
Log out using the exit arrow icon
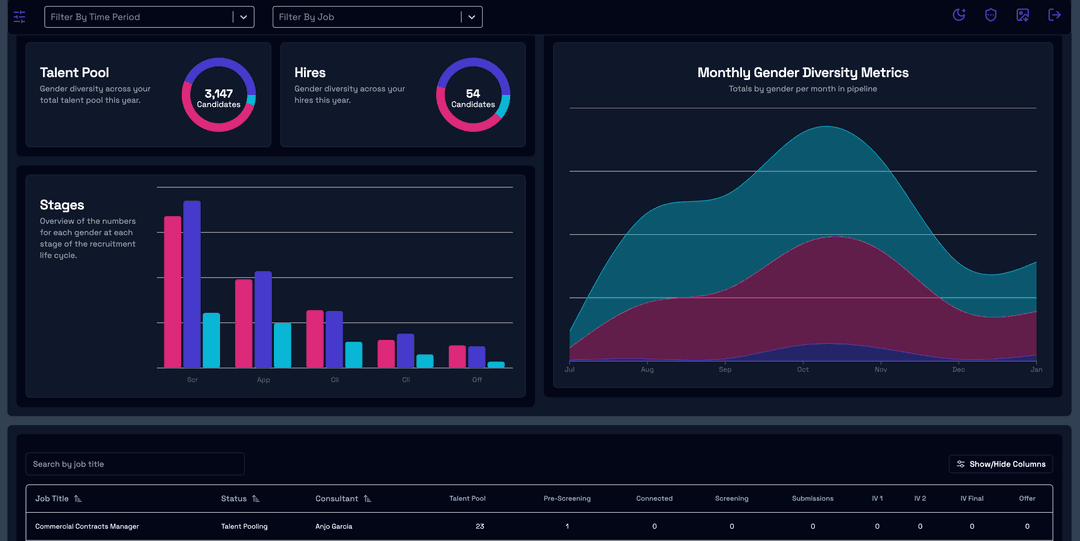click(1055, 15)
